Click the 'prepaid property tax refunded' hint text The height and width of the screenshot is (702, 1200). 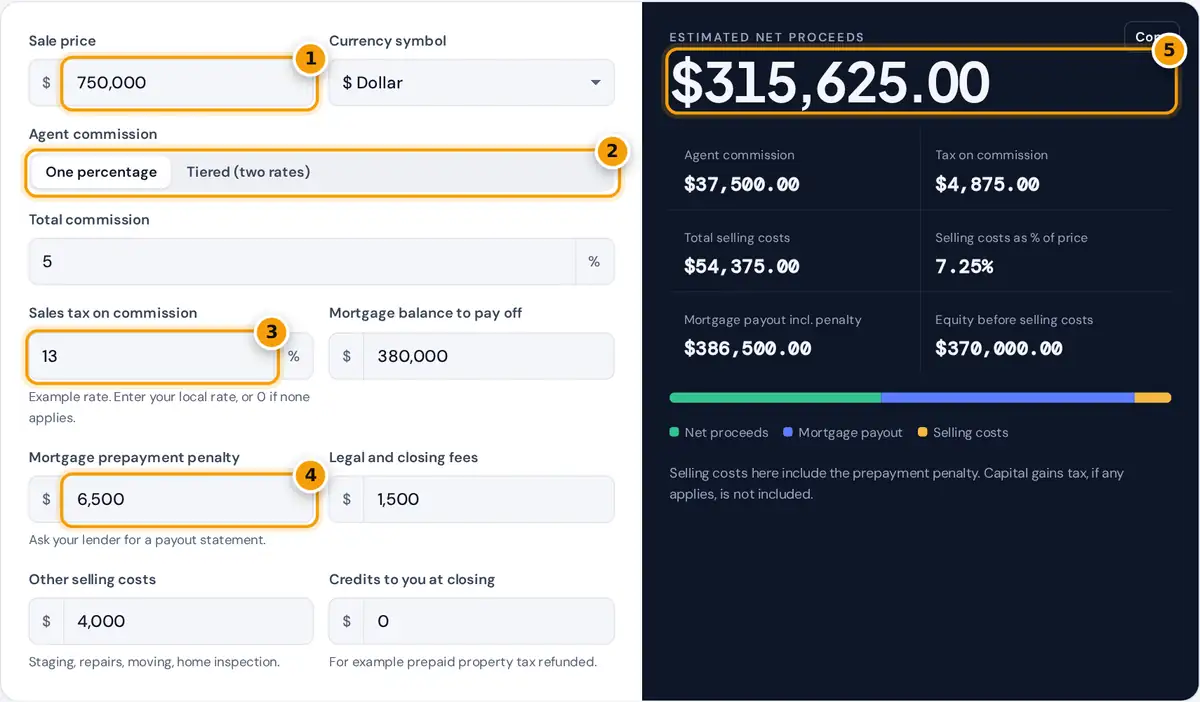tap(463, 662)
